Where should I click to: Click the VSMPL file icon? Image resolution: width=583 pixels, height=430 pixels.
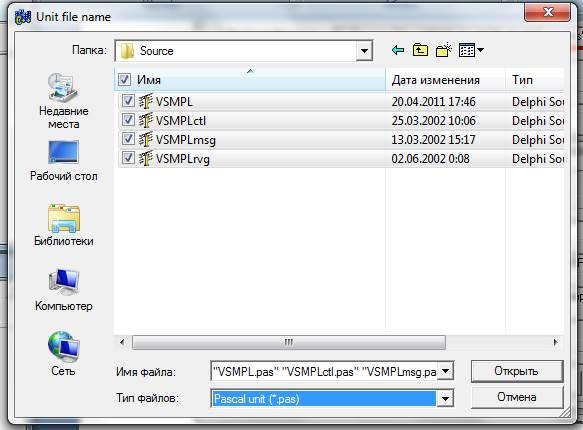(146, 101)
